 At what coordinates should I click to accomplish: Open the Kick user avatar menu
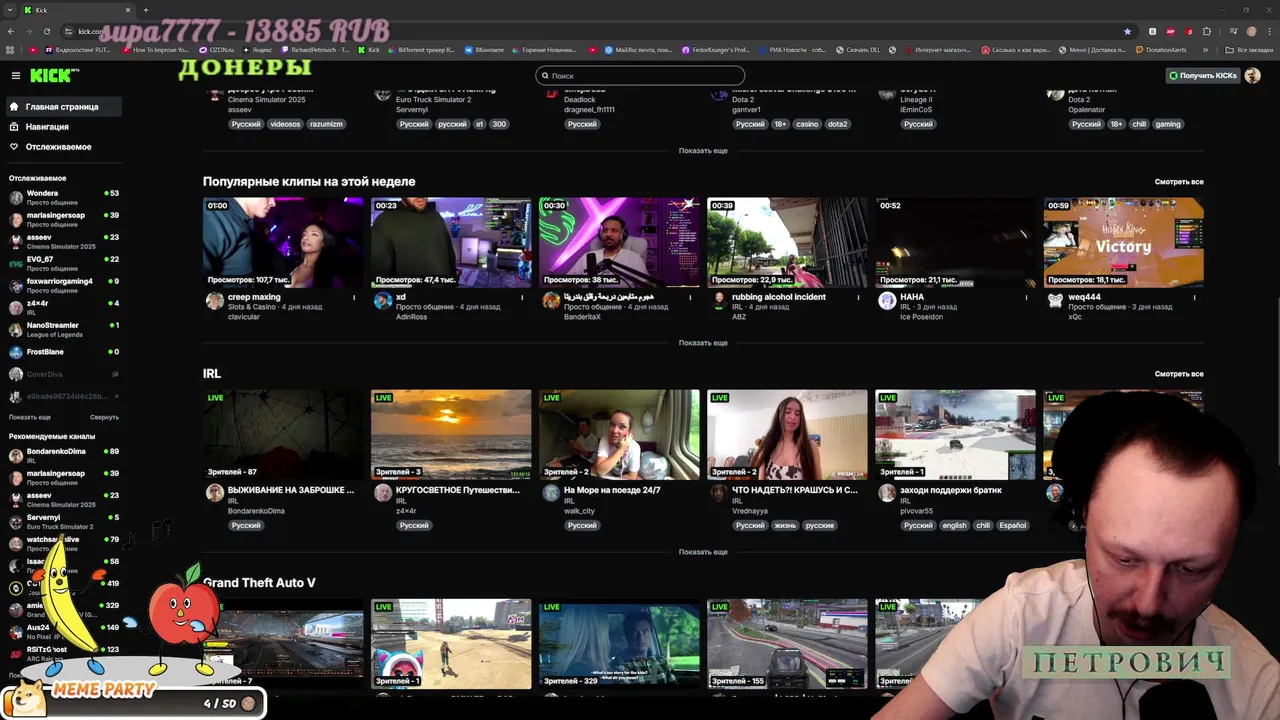(x=1252, y=75)
